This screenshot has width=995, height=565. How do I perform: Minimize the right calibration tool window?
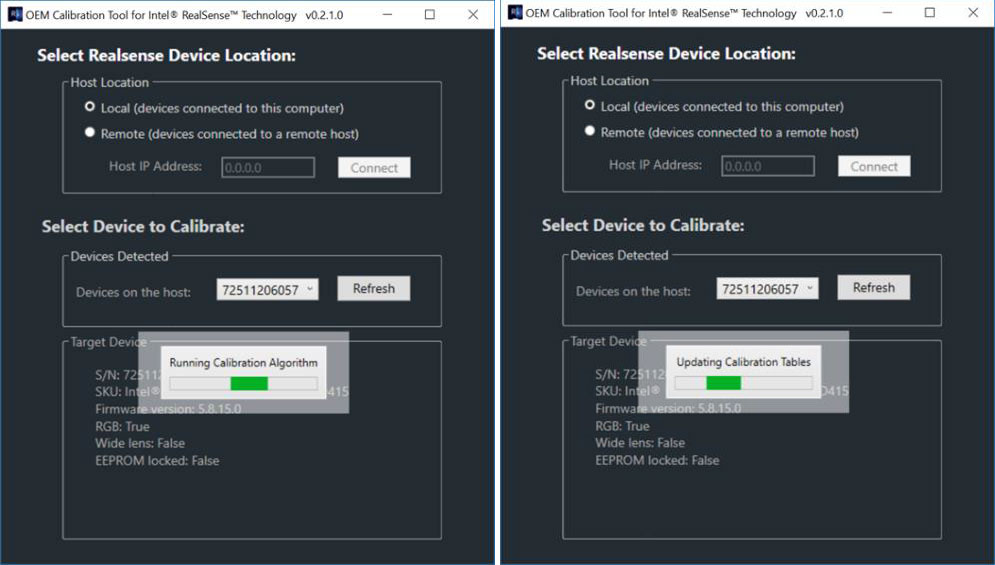click(886, 13)
